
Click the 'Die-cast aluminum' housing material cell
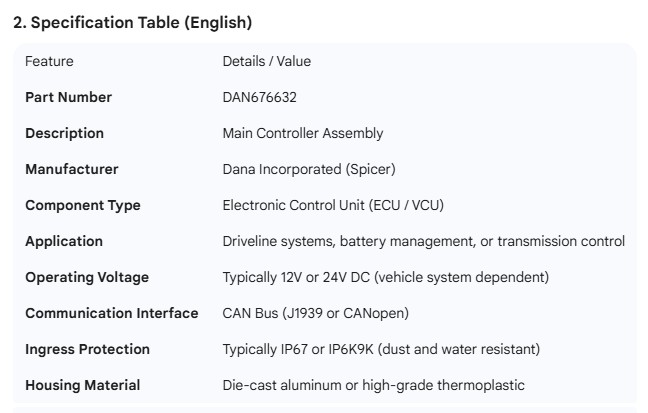coord(373,385)
